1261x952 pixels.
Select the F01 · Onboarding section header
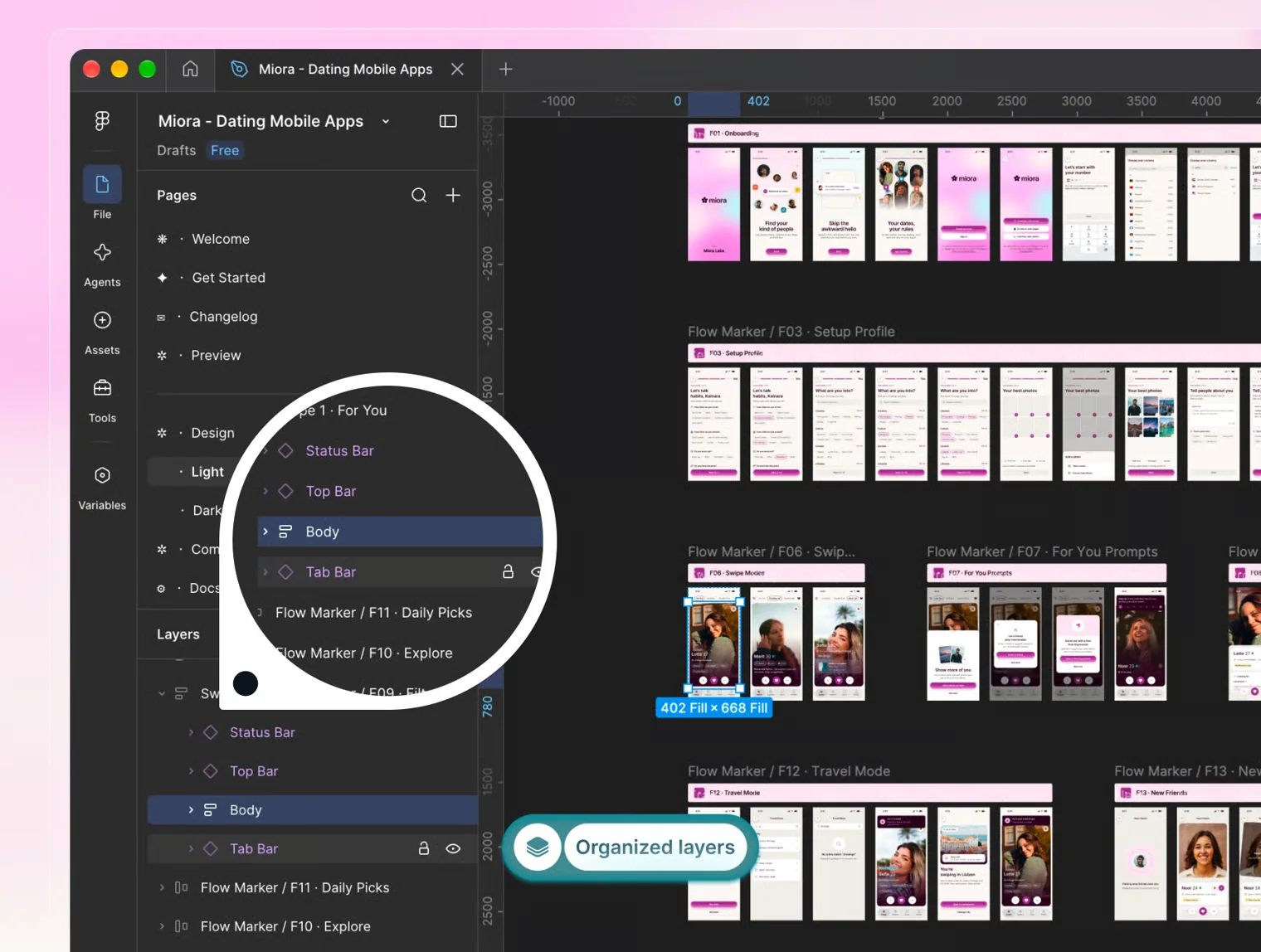click(x=974, y=133)
